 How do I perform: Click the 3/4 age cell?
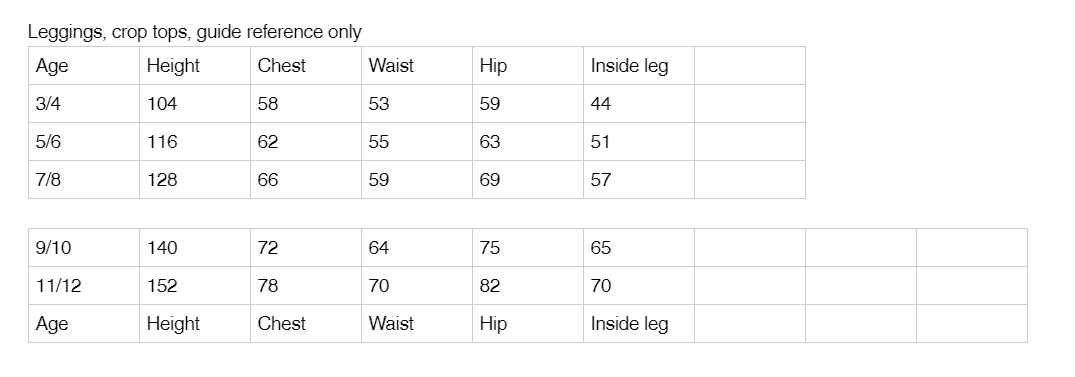click(84, 104)
